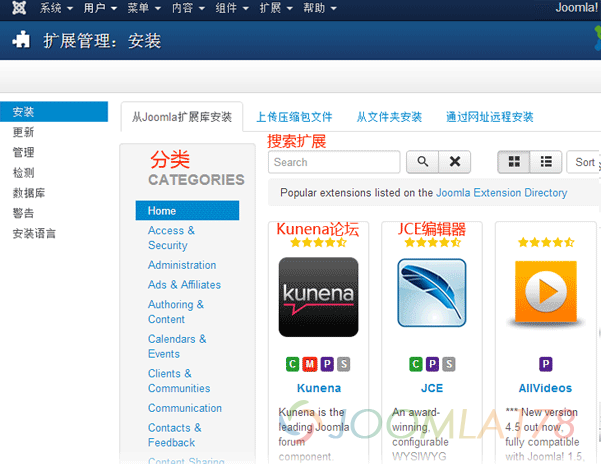Open 更新 in the left sidebar
The width and height of the screenshot is (601, 464).
click(23, 132)
